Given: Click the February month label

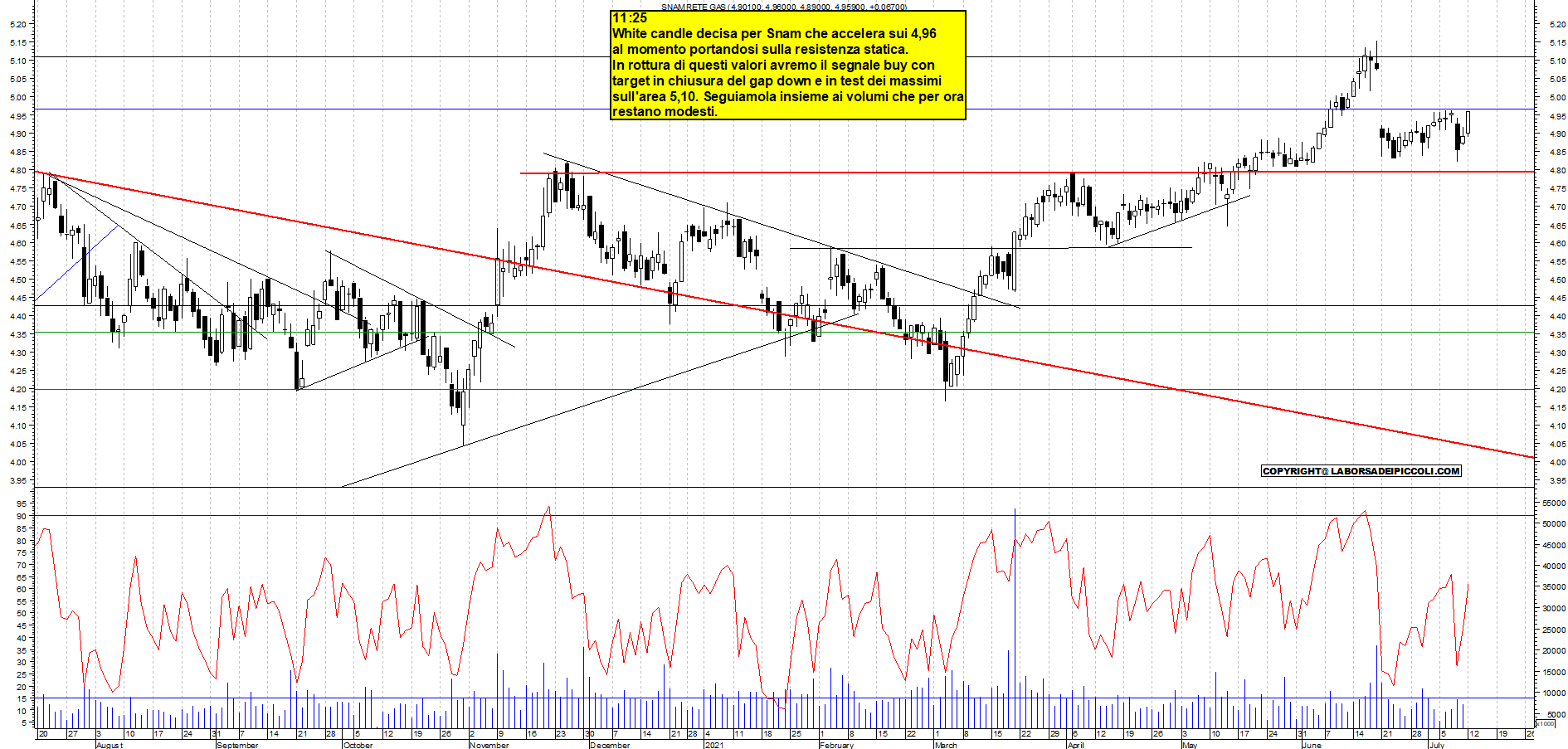Looking at the screenshot, I should coord(836,745).
